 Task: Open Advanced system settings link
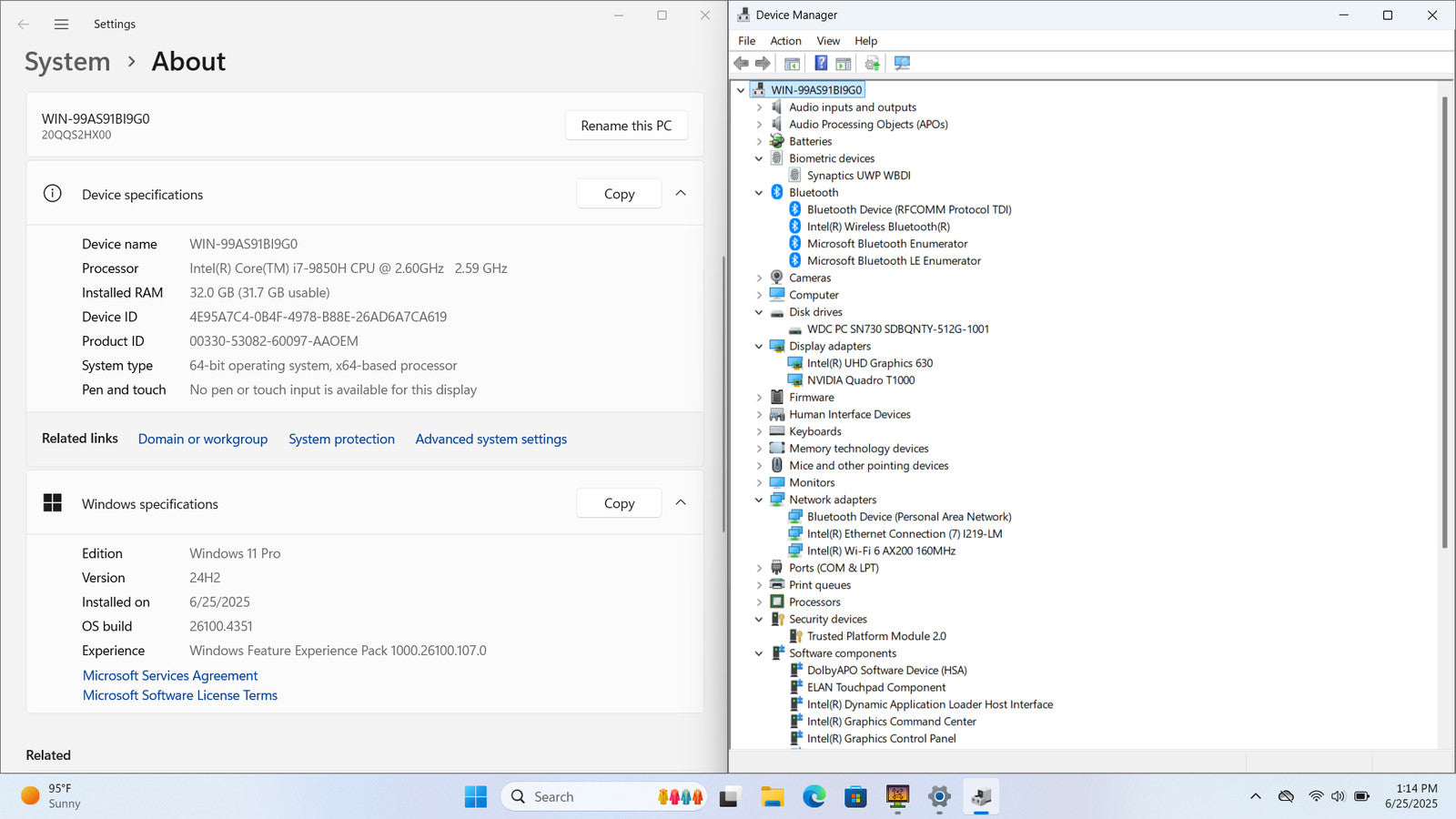pos(490,440)
